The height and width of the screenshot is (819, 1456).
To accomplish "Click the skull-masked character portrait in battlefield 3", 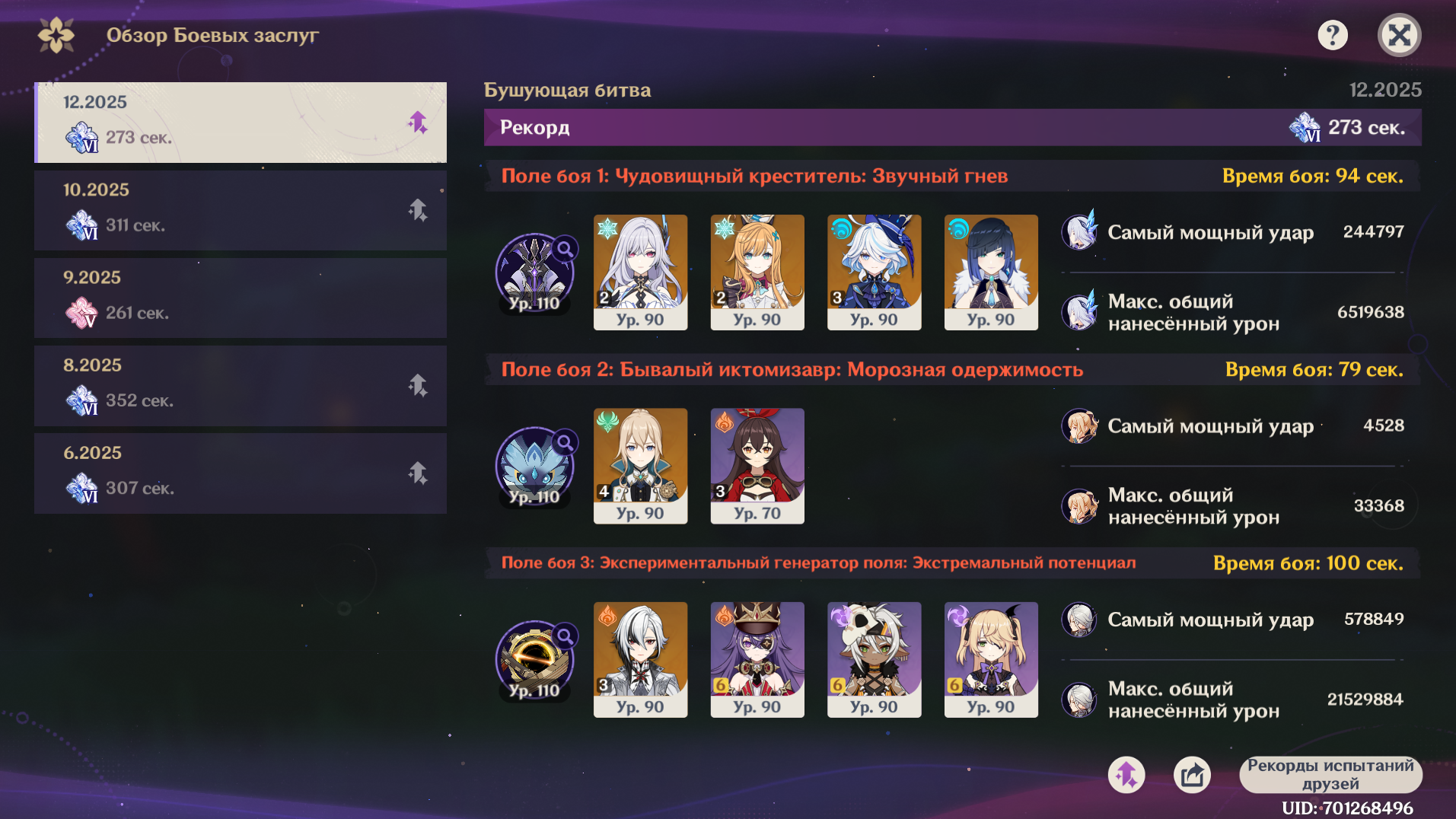I will [x=874, y=660].
